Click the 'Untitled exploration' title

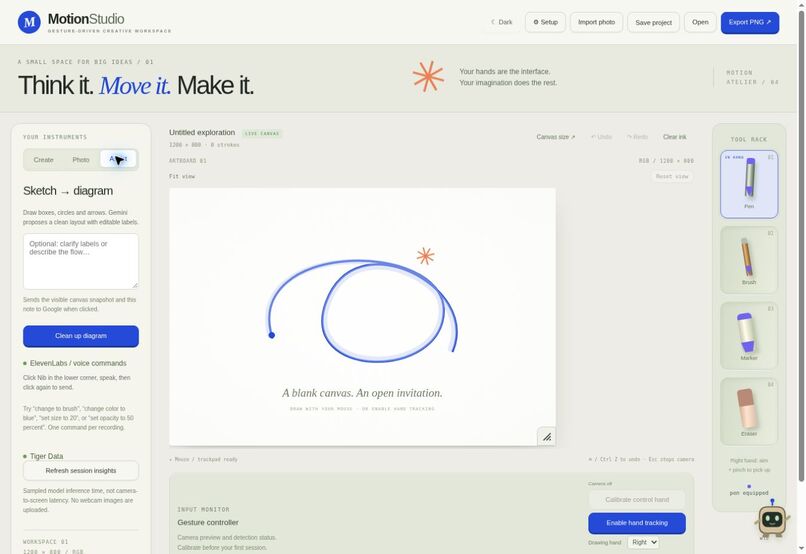[202, 133]
